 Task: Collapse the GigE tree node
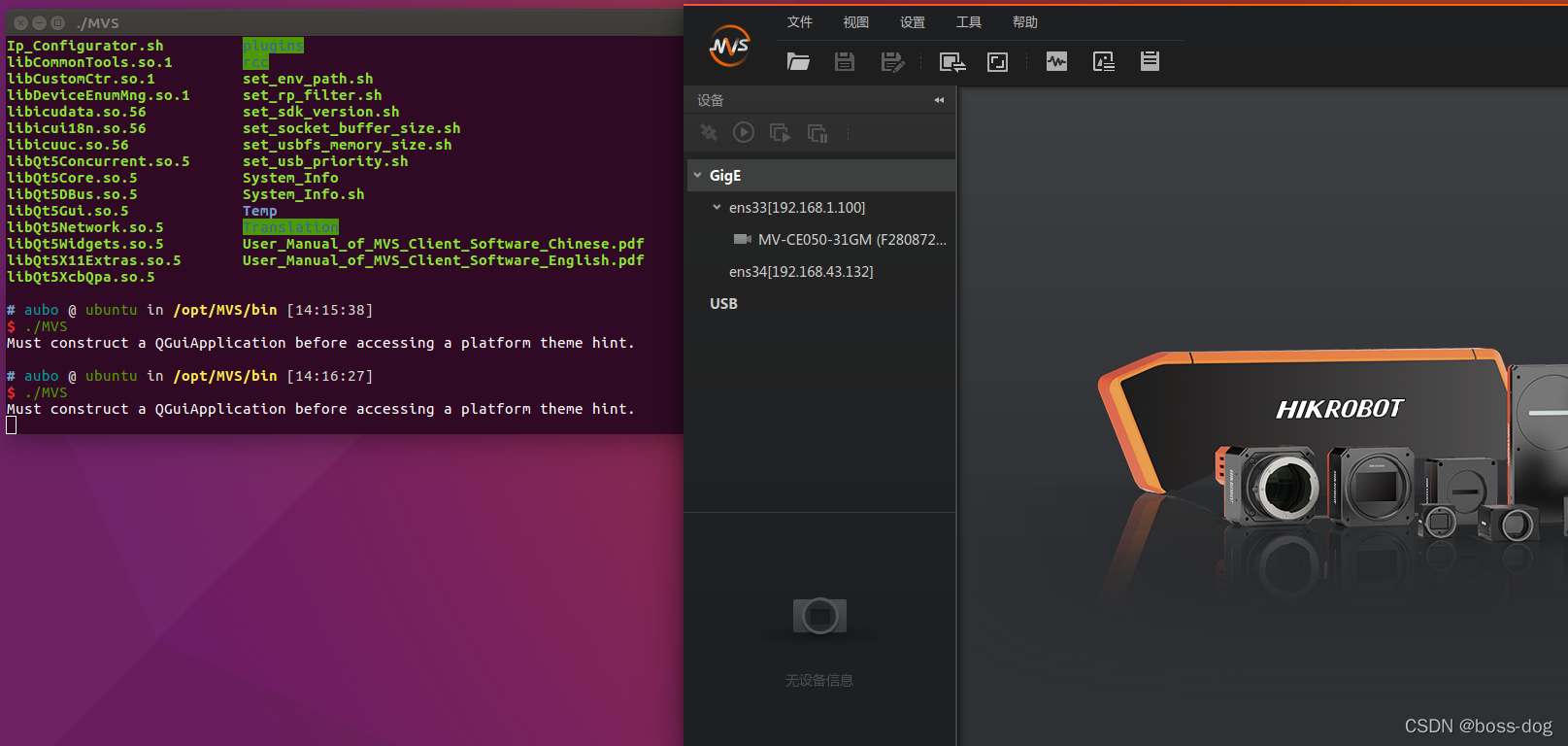[x=697, y=175]
